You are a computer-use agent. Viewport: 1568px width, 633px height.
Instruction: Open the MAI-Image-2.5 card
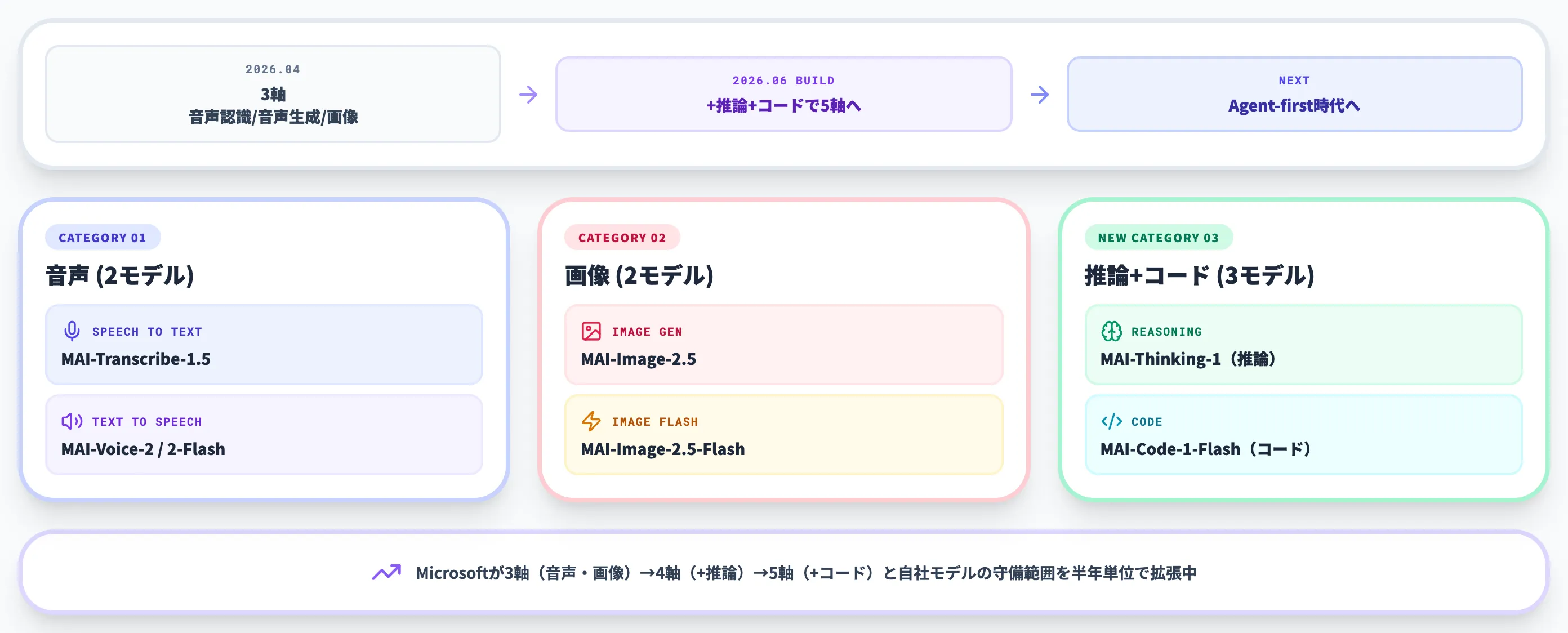(783, 345)
